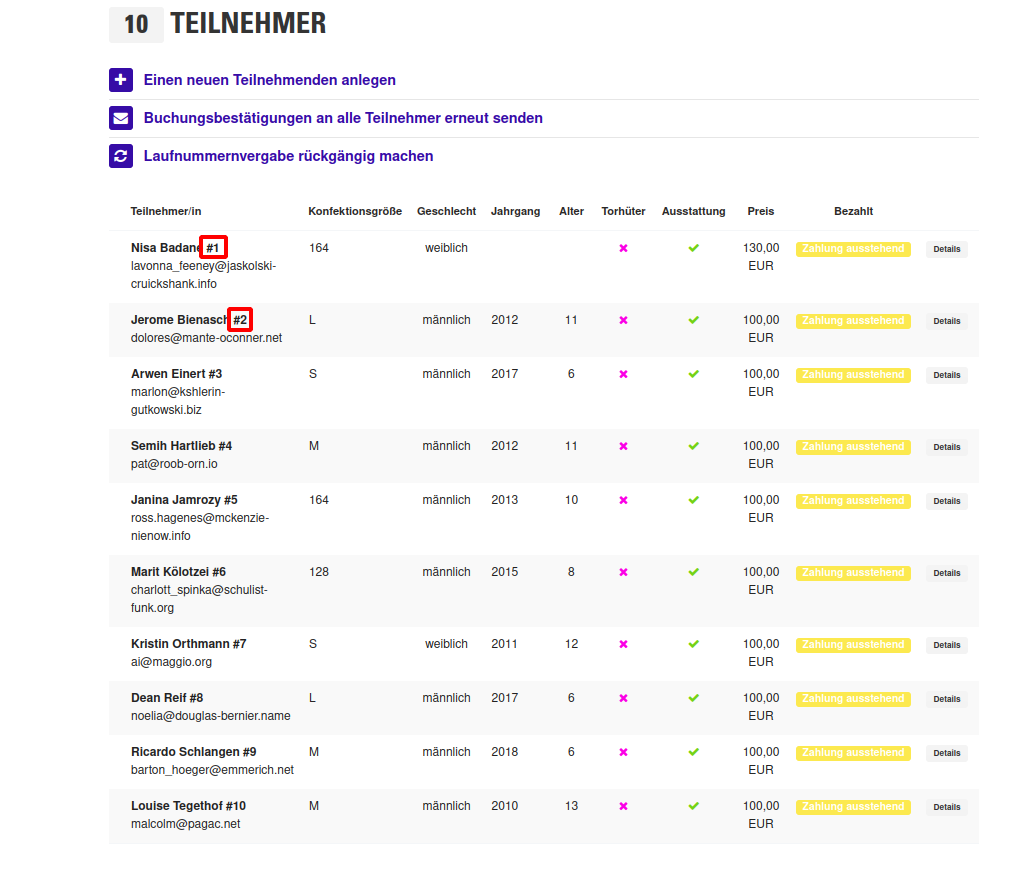
Task: Open 'Laufnummernvergabe rückgängig machen' link
Action: tap(288, 156)
